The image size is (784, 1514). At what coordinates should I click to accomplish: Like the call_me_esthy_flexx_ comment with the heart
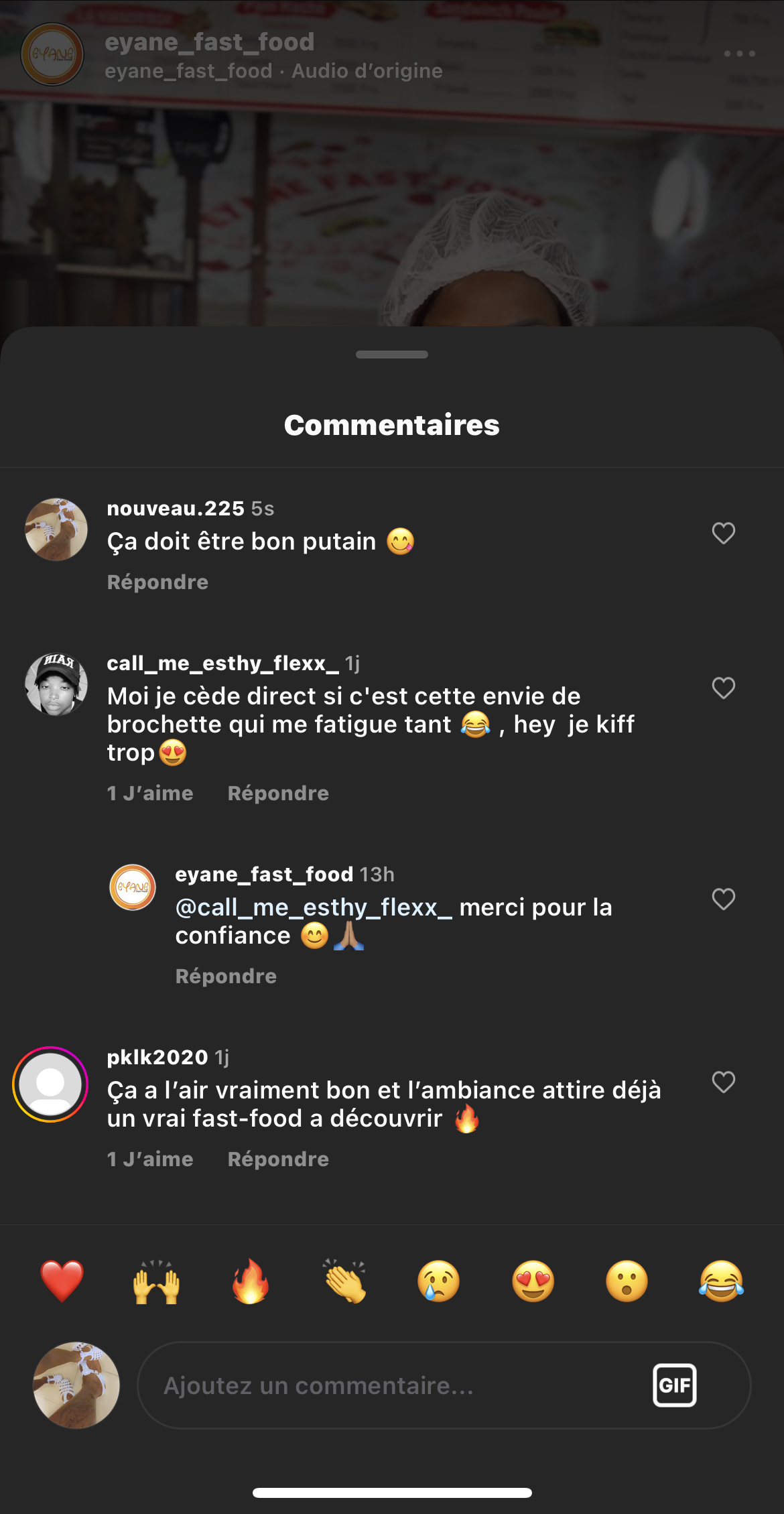[x=723, y=688]
